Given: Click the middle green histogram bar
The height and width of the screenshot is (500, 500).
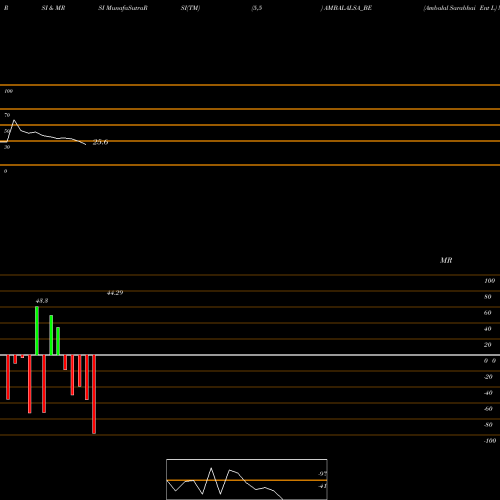Looking at the screenshot, I should pos(51,335).
